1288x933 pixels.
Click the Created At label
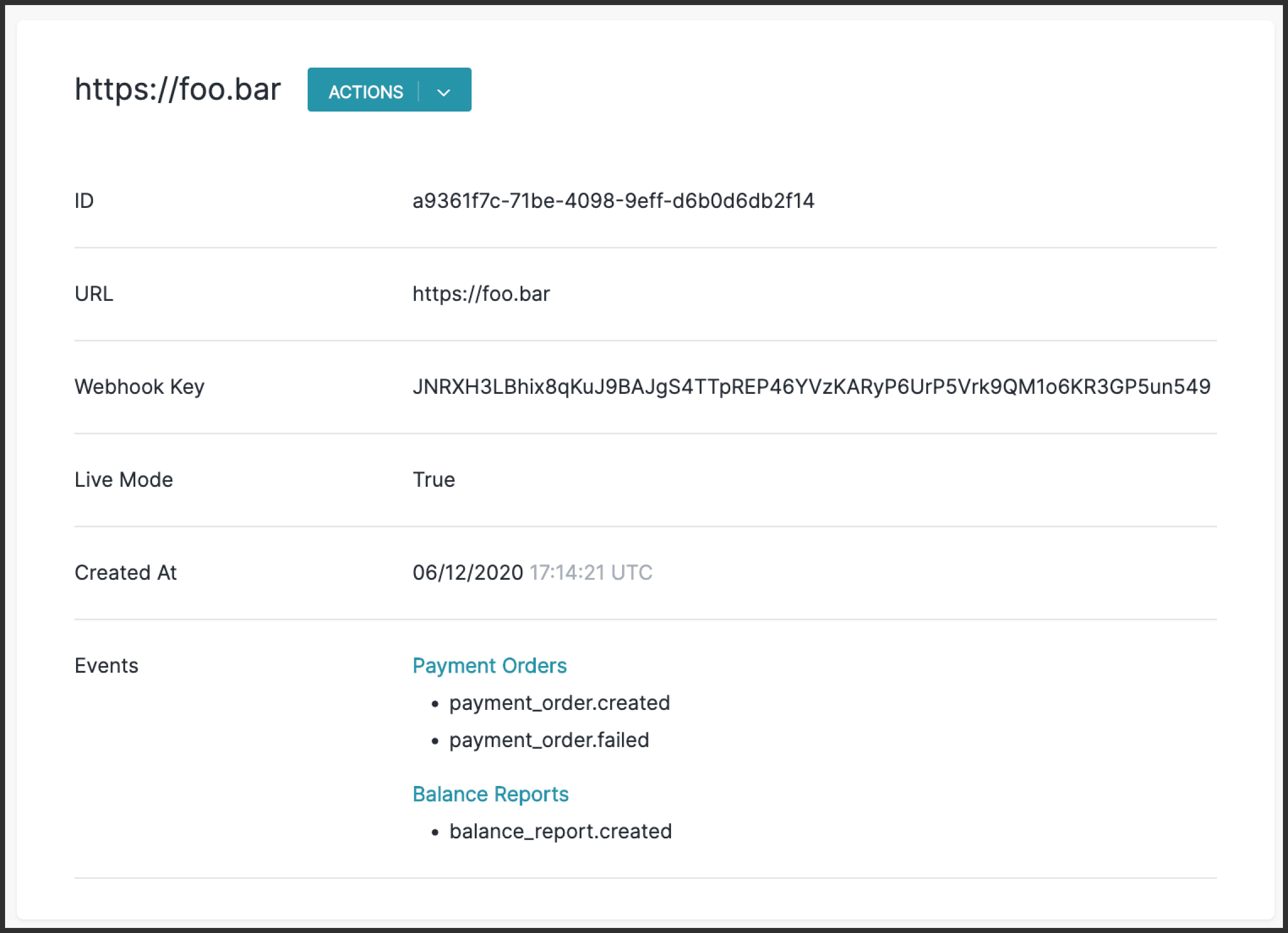(x=126, y=572)
